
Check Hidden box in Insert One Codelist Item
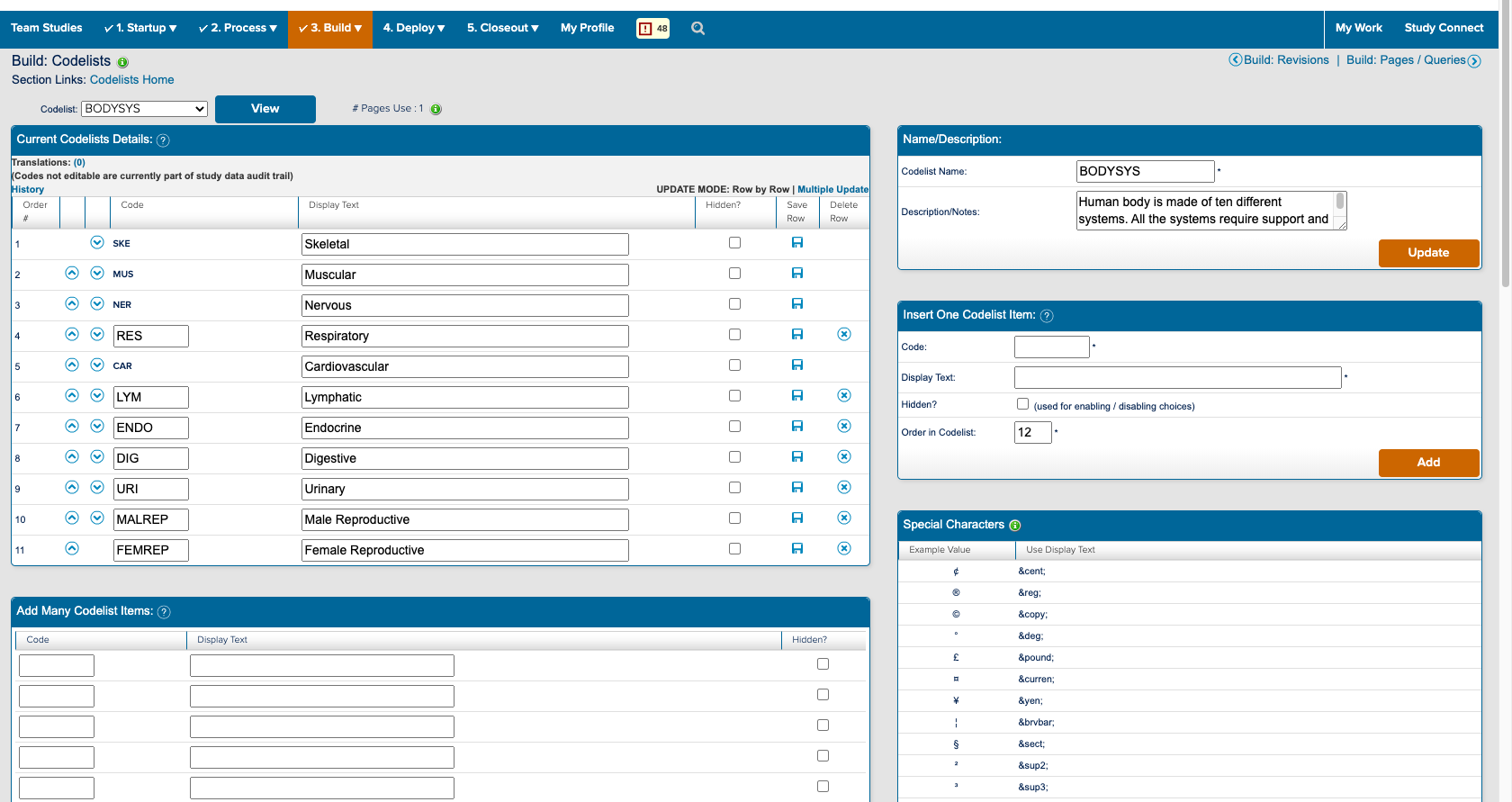point(1022,404)
